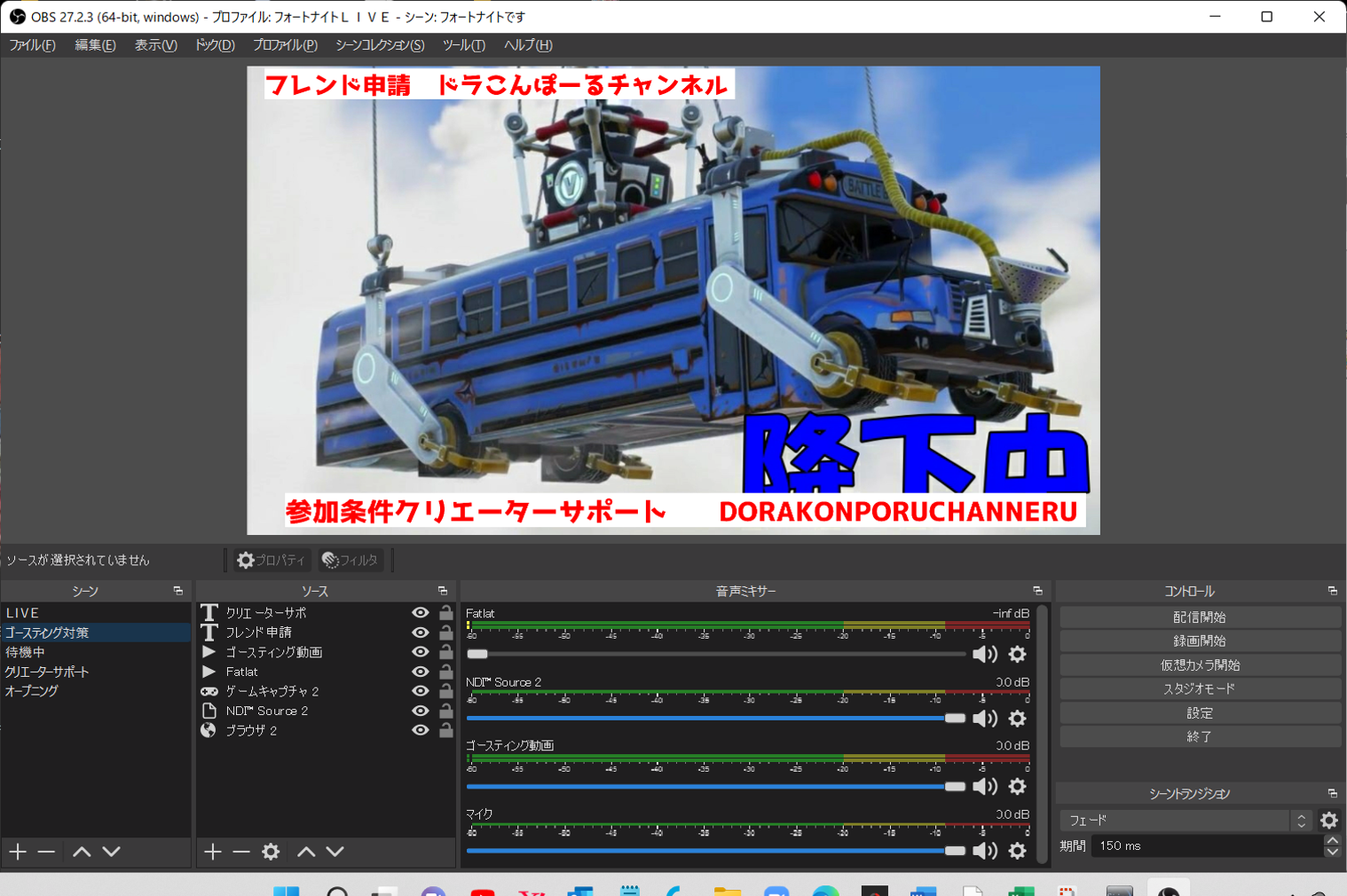Open the 編集(E) menu

pyautogui.click(x=95, y=45)
